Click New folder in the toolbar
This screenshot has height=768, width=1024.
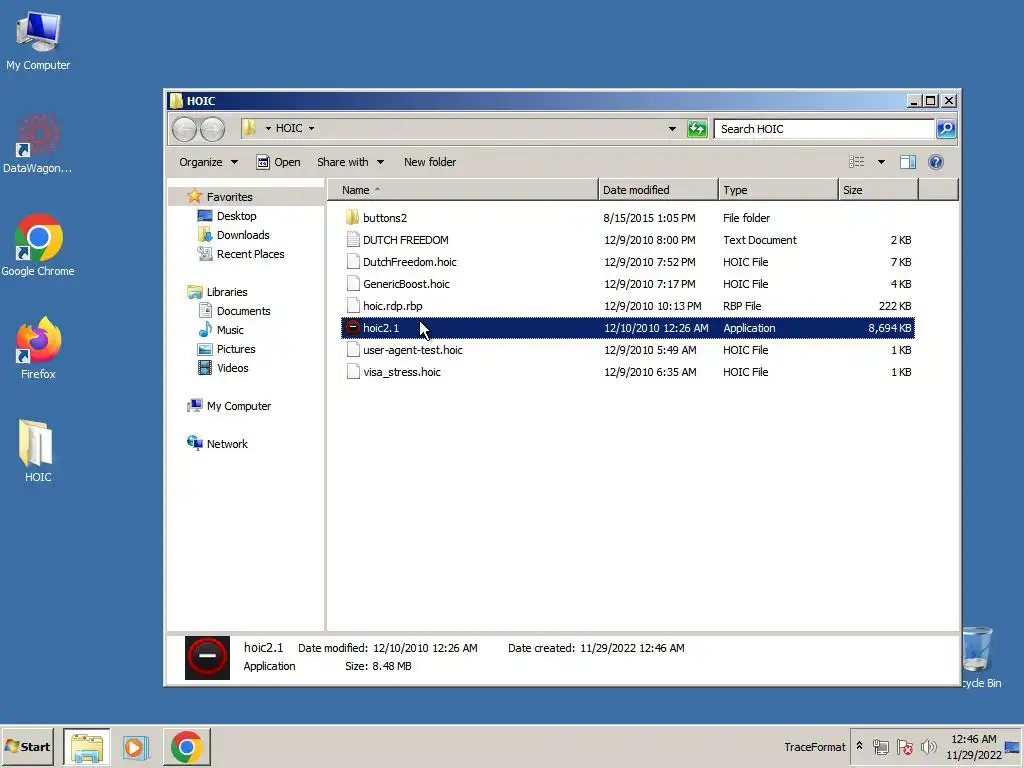pyautogui.click(x=430, y=162)
